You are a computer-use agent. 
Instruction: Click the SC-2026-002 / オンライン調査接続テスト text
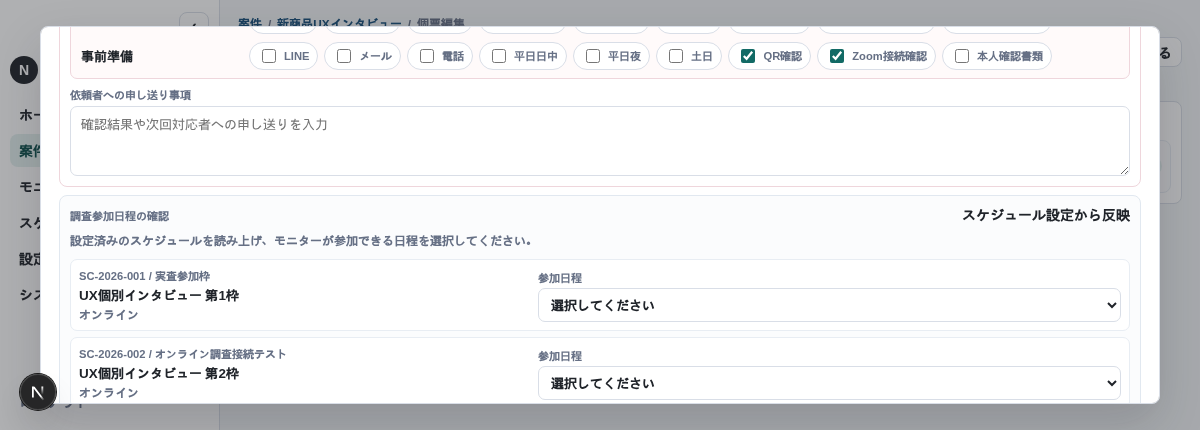click(x=183, y=354)
